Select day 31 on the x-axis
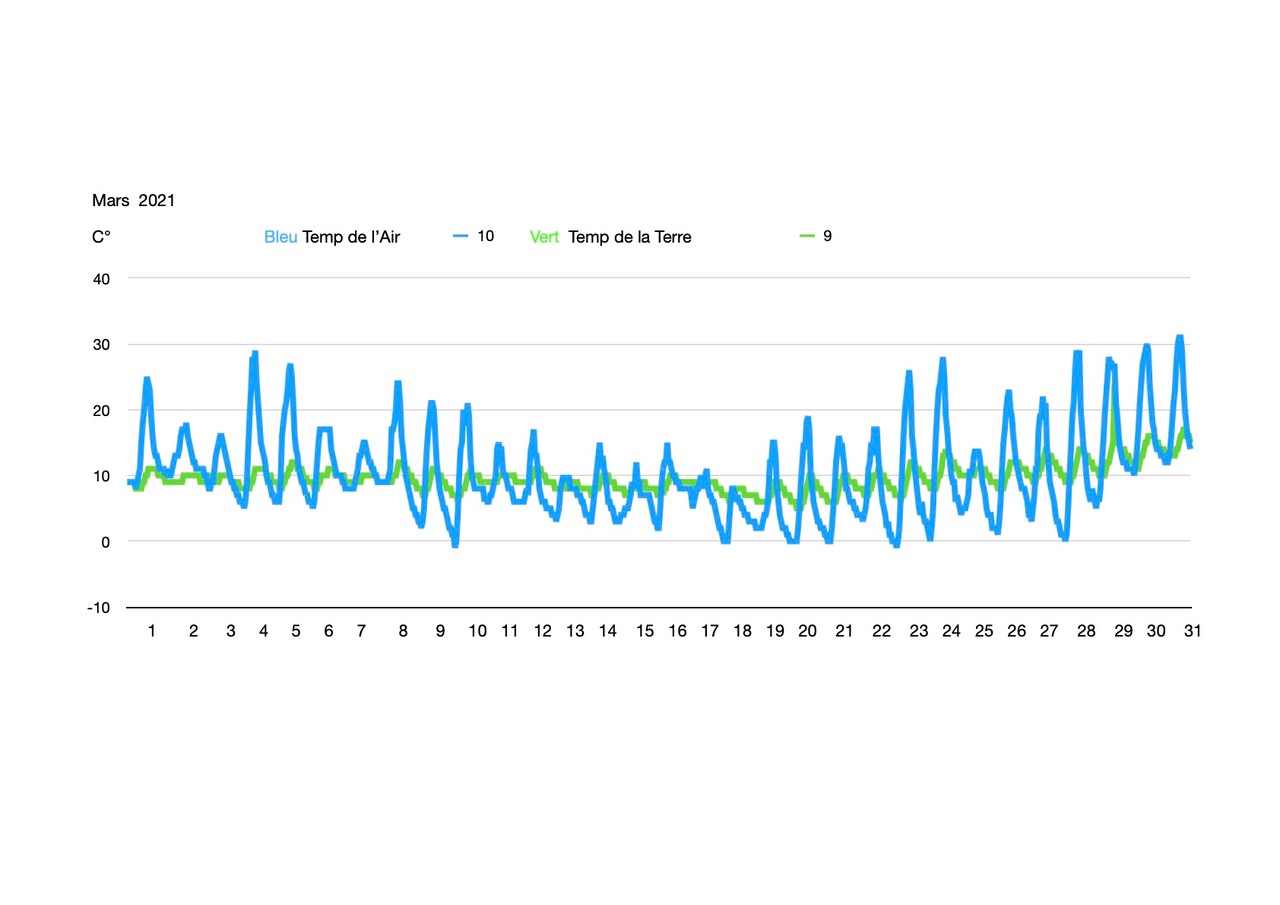1280x905 pixels. click(x=1192, y=631)
